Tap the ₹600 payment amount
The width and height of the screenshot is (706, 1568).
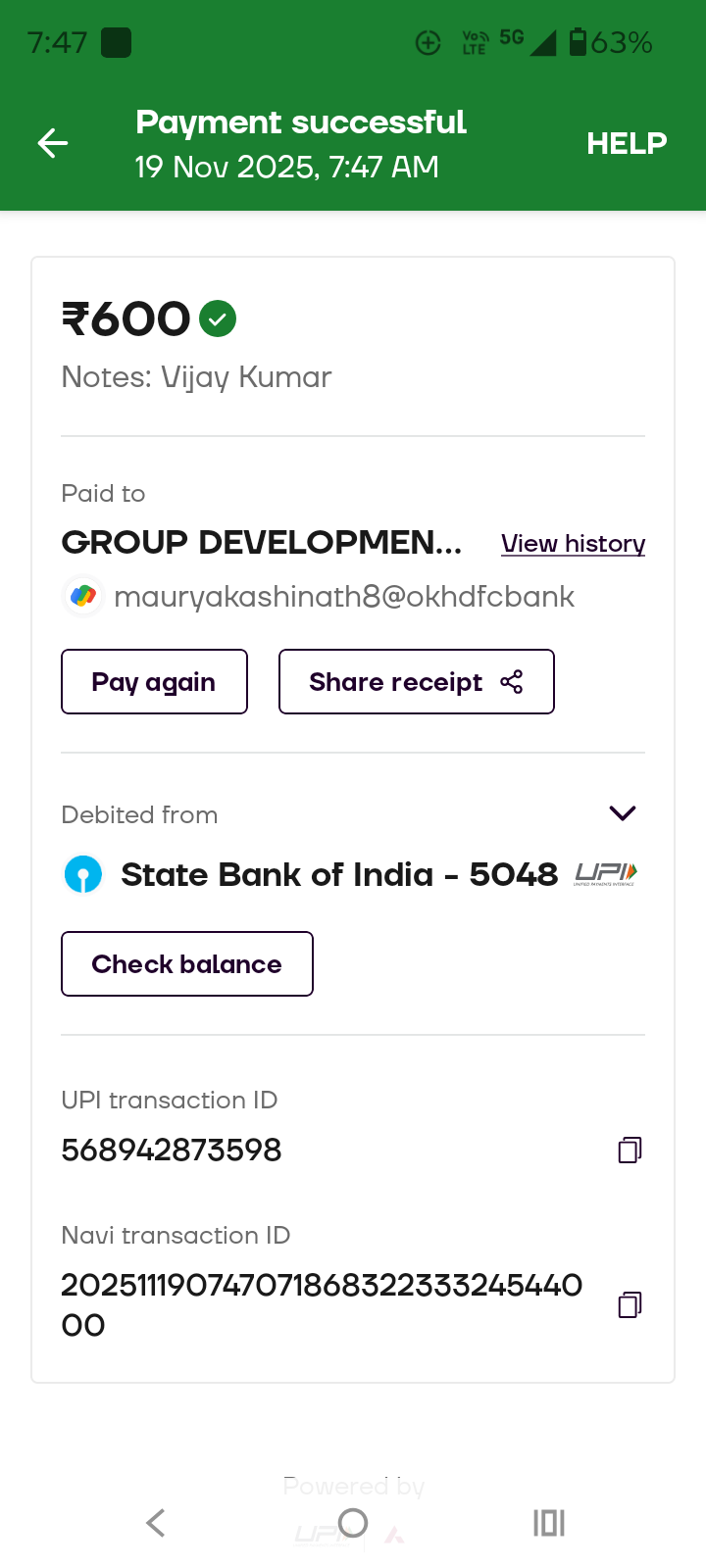126,318
